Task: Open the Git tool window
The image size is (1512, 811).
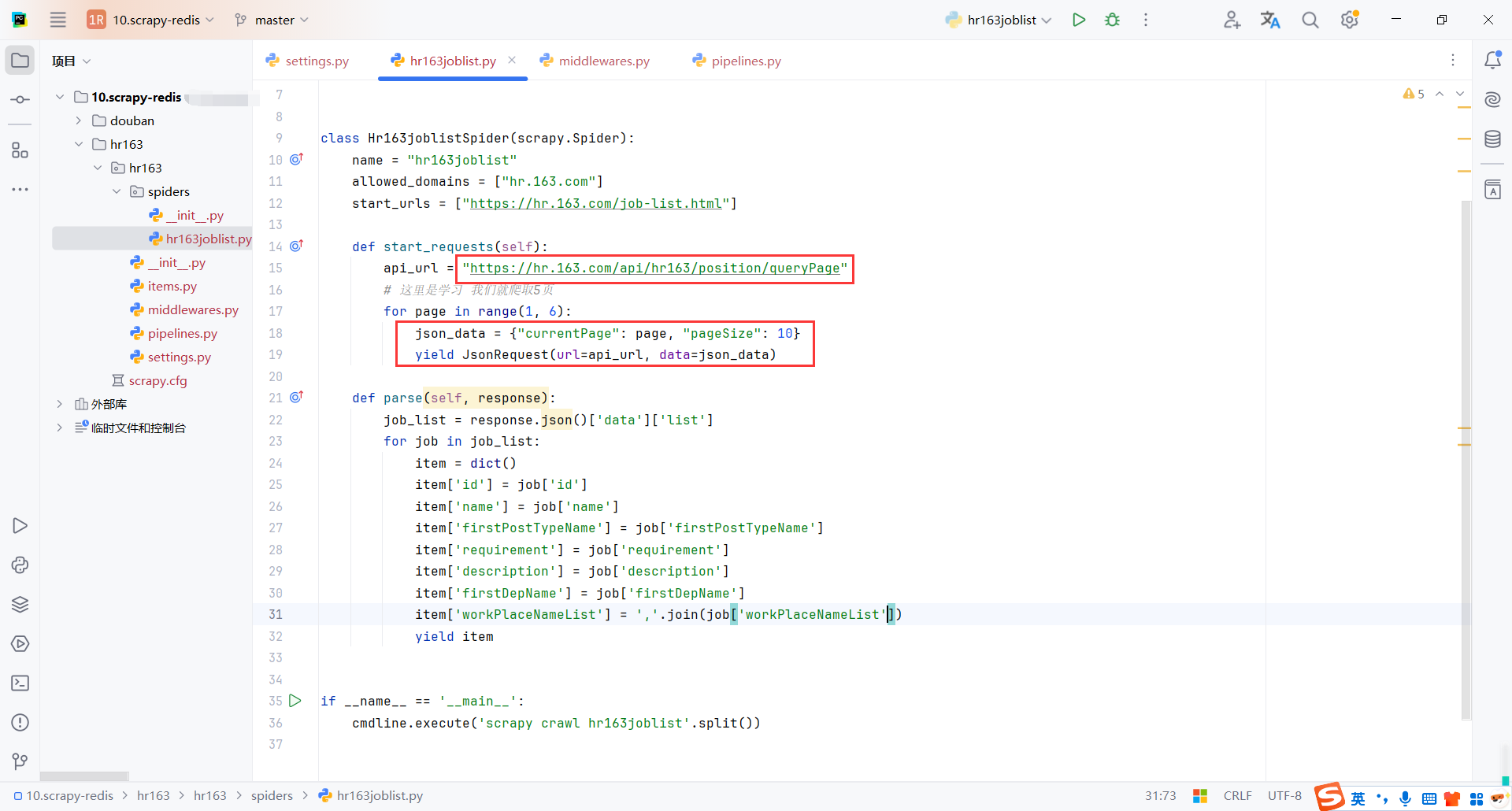Action: pyautogui.click(x=20, y=761)
